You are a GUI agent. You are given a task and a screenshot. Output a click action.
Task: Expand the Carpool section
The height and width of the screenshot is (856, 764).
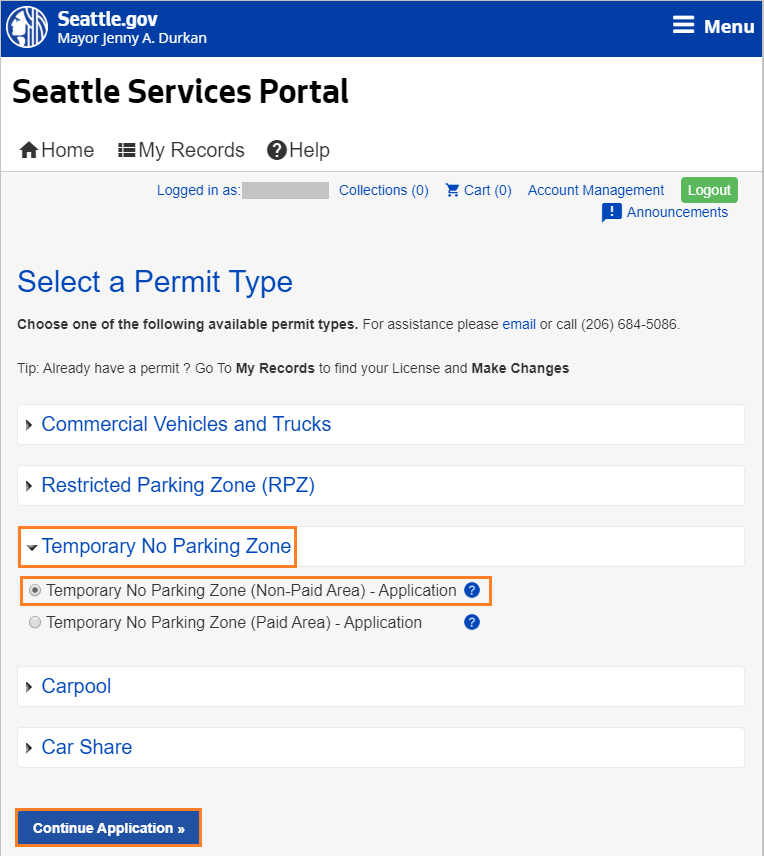76,686
